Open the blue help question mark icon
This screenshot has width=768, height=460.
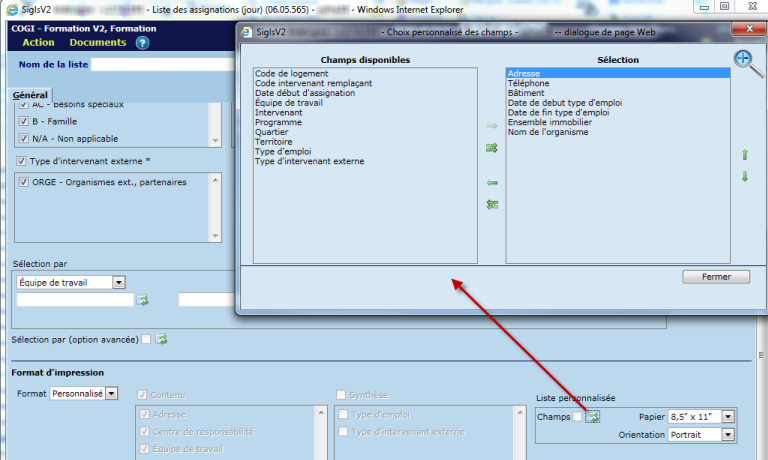coord(142,43)
